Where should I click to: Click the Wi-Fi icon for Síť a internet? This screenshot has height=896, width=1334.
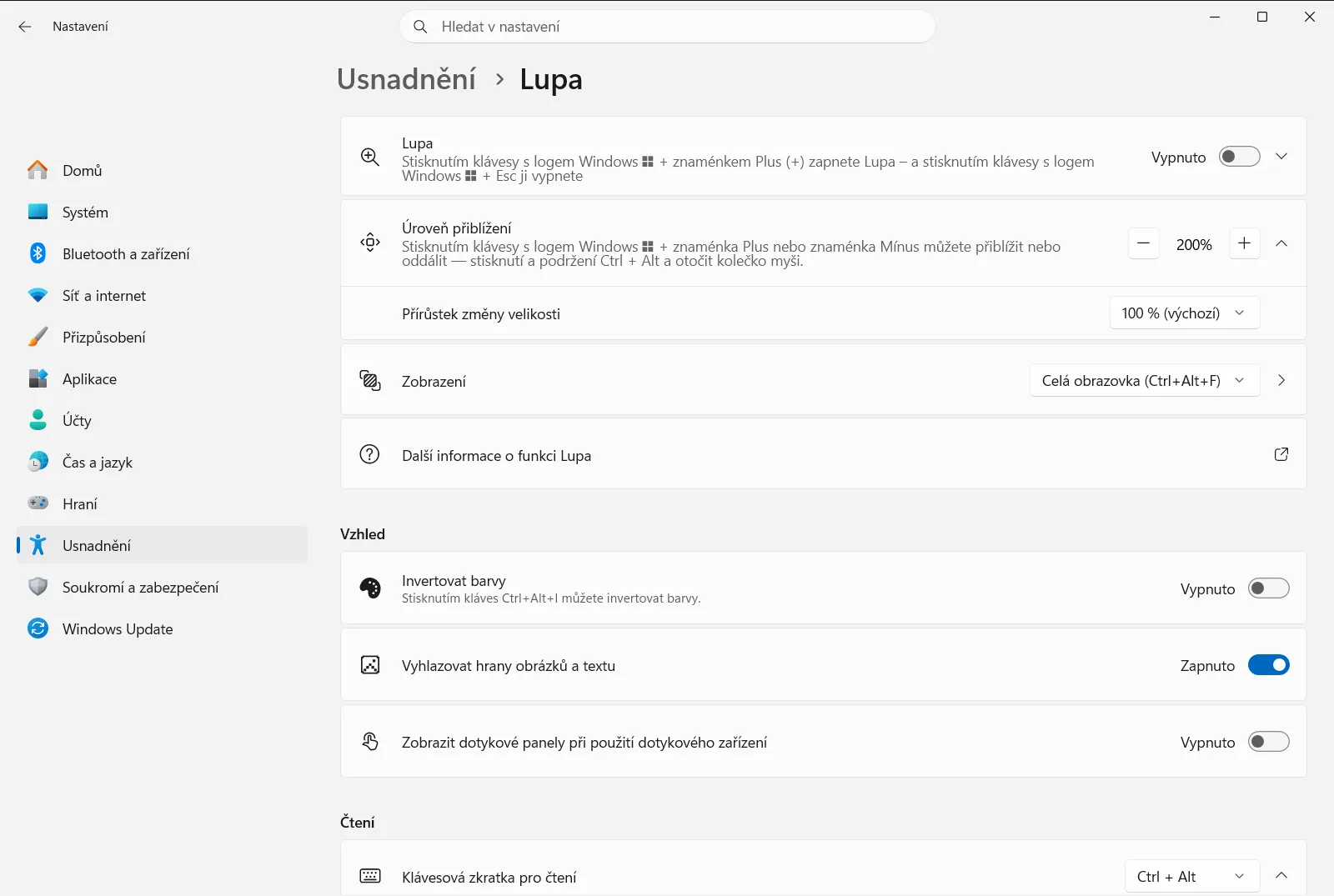click(38, 295)
